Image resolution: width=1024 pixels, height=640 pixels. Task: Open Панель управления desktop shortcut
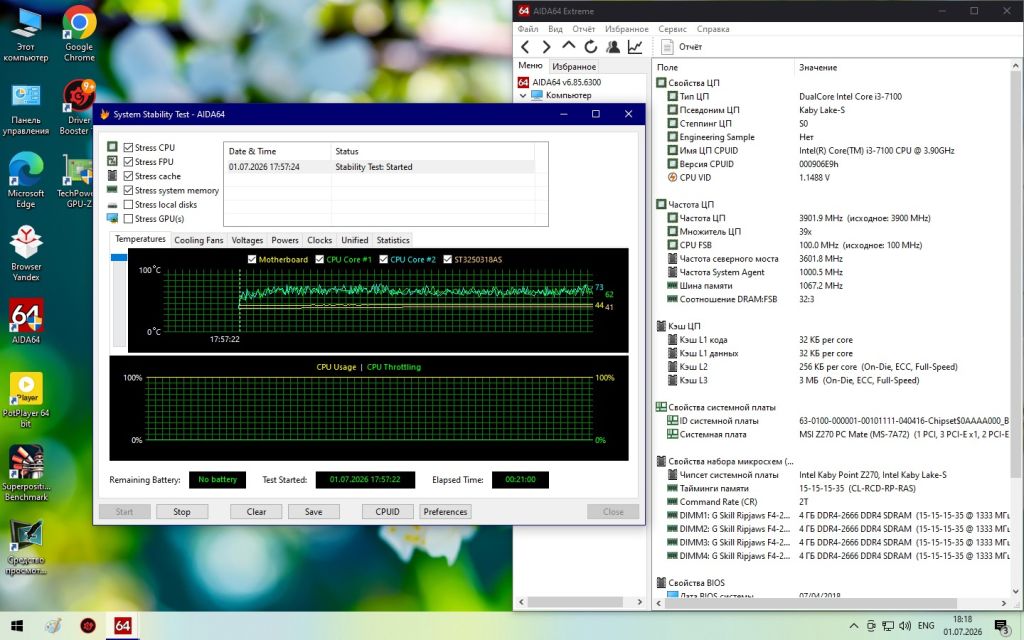(x=26, y=109)
